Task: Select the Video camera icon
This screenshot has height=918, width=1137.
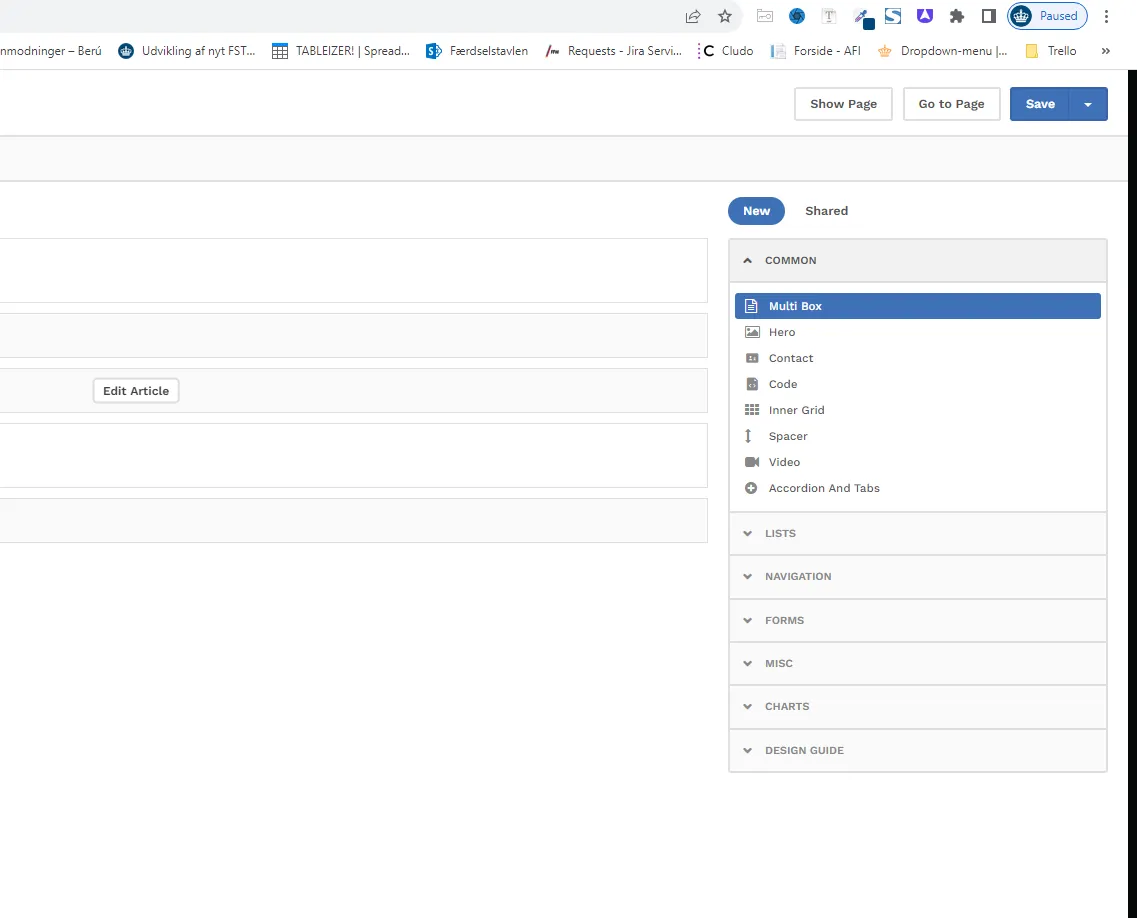Action: 752,462
